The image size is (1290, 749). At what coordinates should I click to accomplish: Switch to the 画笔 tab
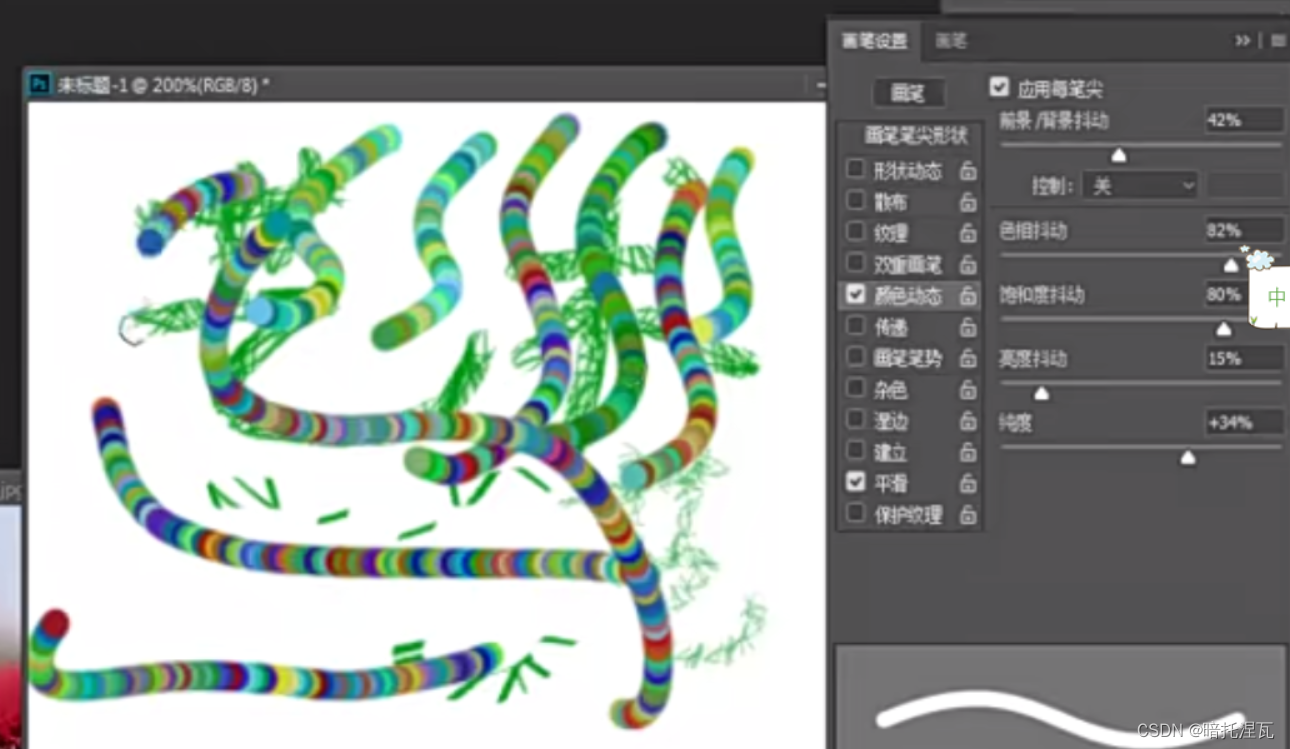click(x=951, y=41)
